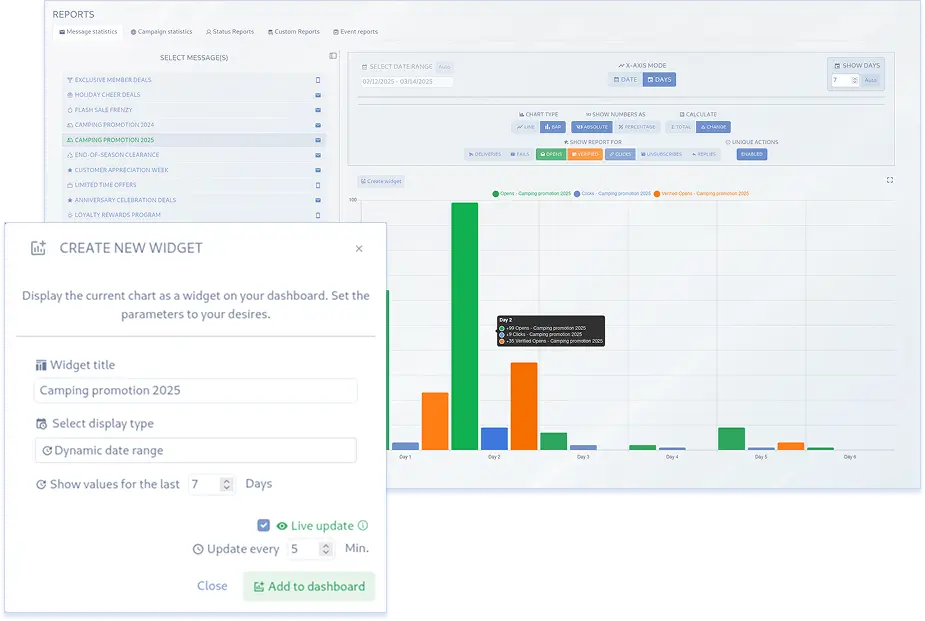Viewport: 925px width, 621px height.
Task: Click the clock icon beside Update every
Action: (198, 550)
